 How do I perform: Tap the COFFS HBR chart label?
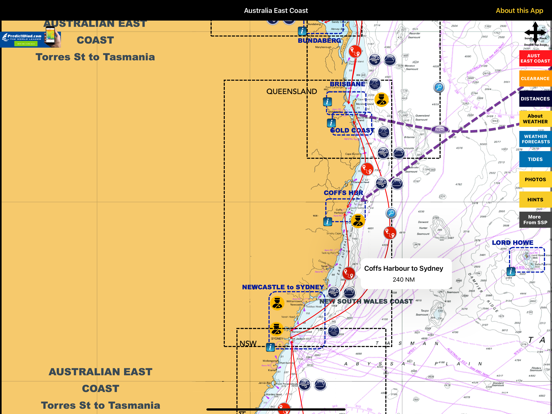point(343,193)
